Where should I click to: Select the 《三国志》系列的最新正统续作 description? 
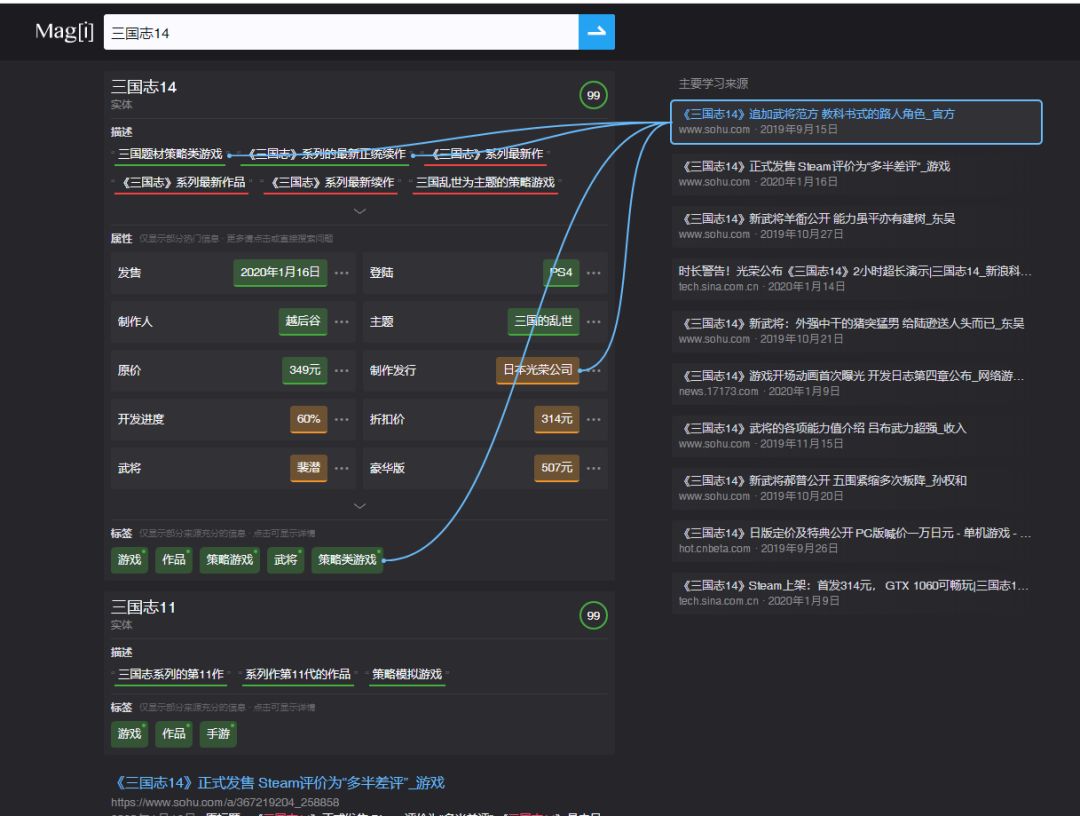327,154
